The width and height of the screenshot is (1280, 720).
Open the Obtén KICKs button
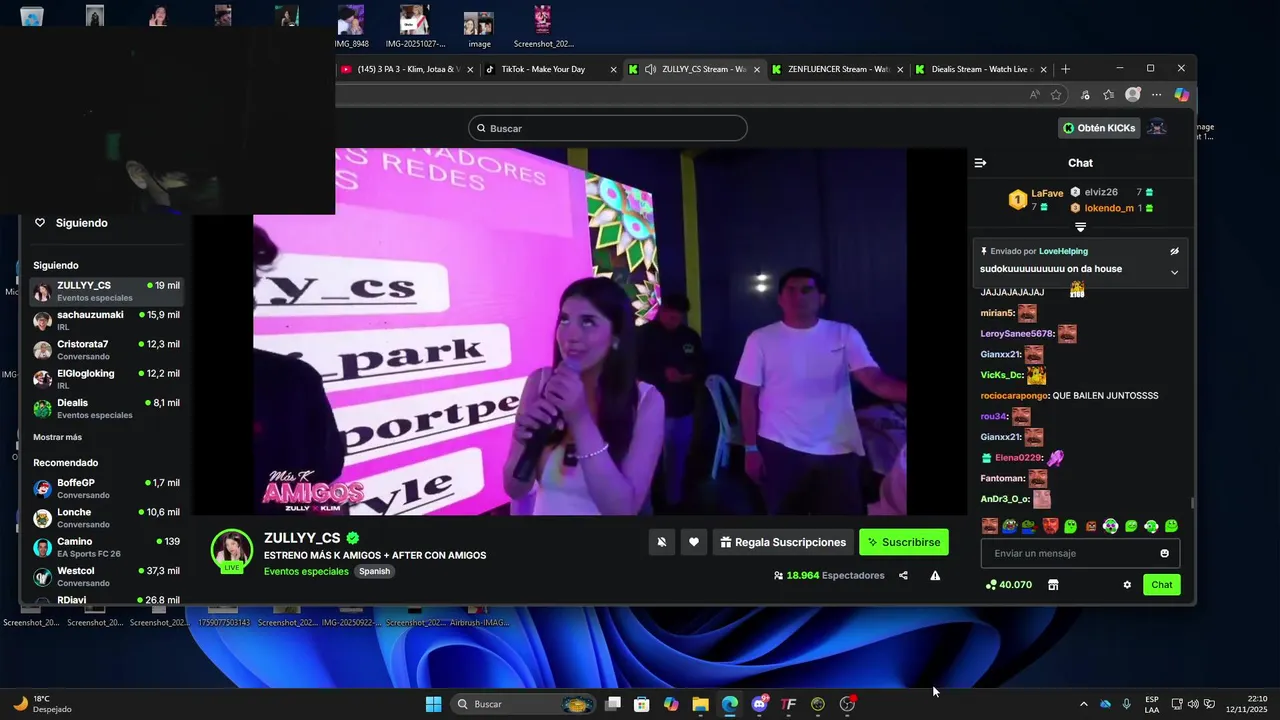click(x=1099, y=128)
